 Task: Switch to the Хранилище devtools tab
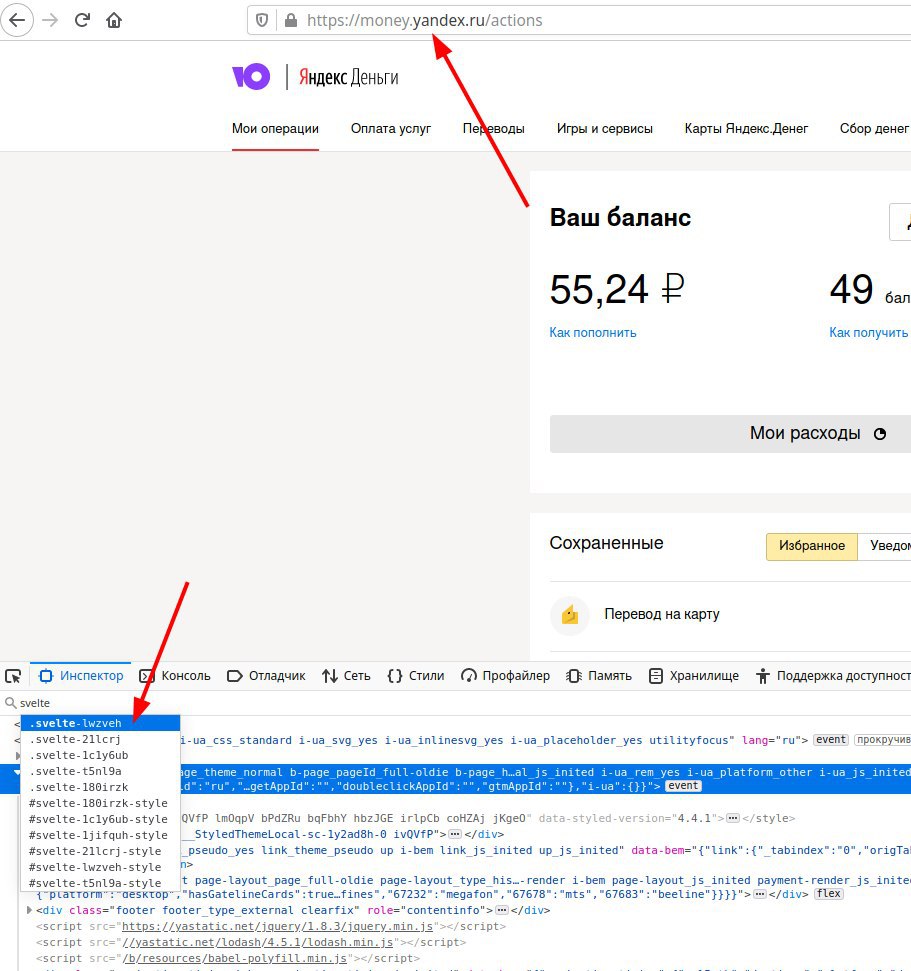(694, 676)
